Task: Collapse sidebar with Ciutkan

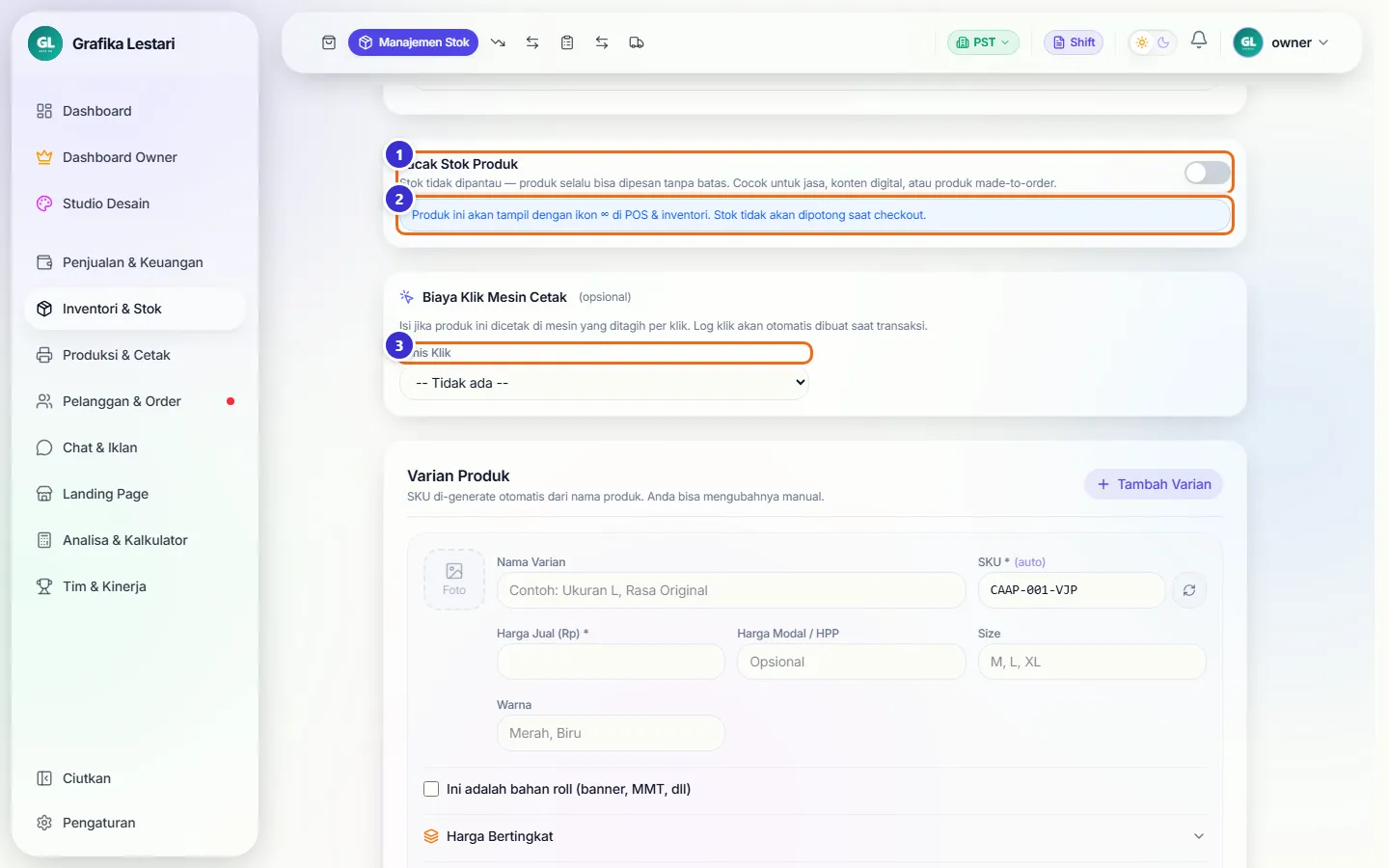Action: click(x=134, y=778)
